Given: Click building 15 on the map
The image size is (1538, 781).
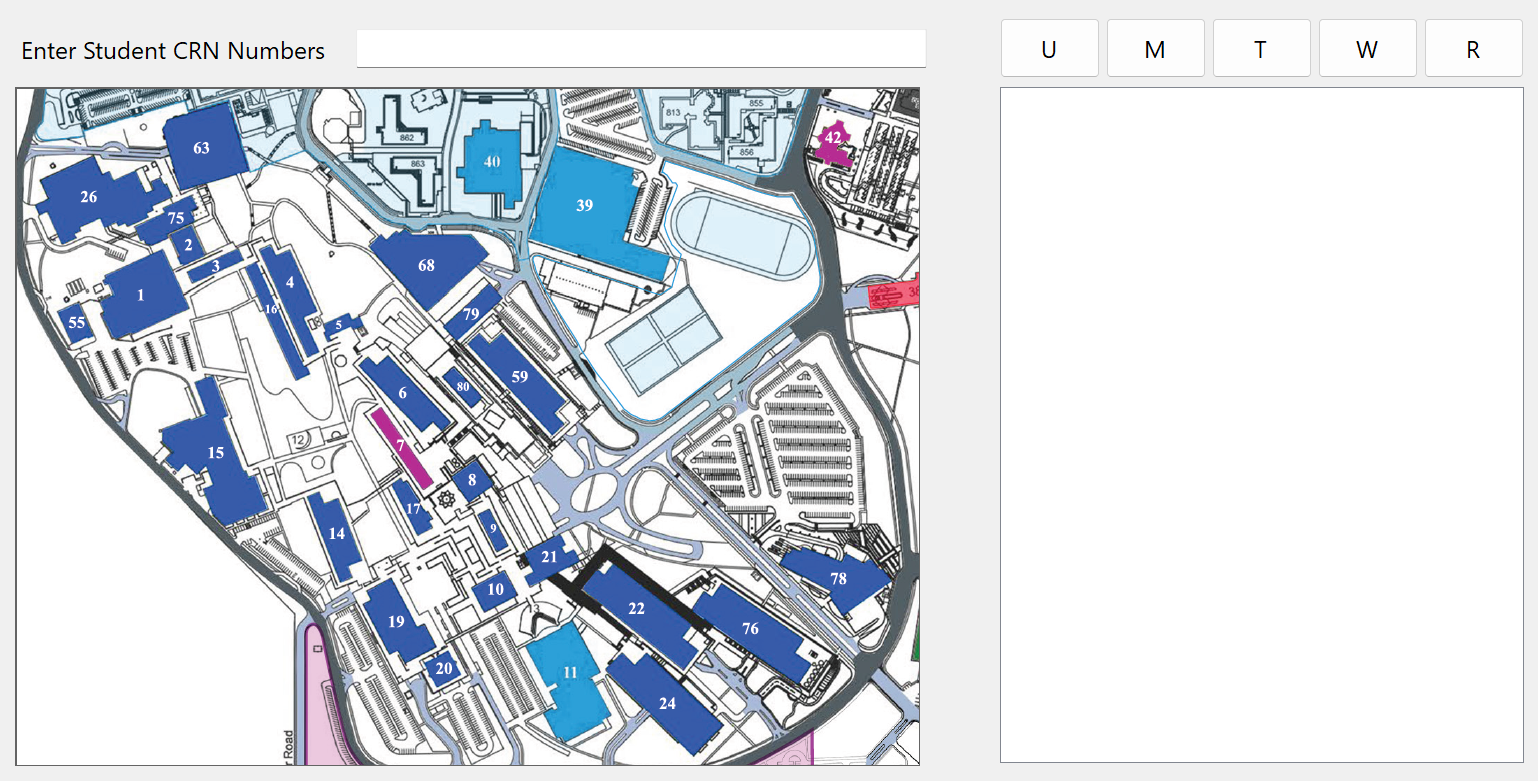Looking at the screenshot, I should (215, 454).
